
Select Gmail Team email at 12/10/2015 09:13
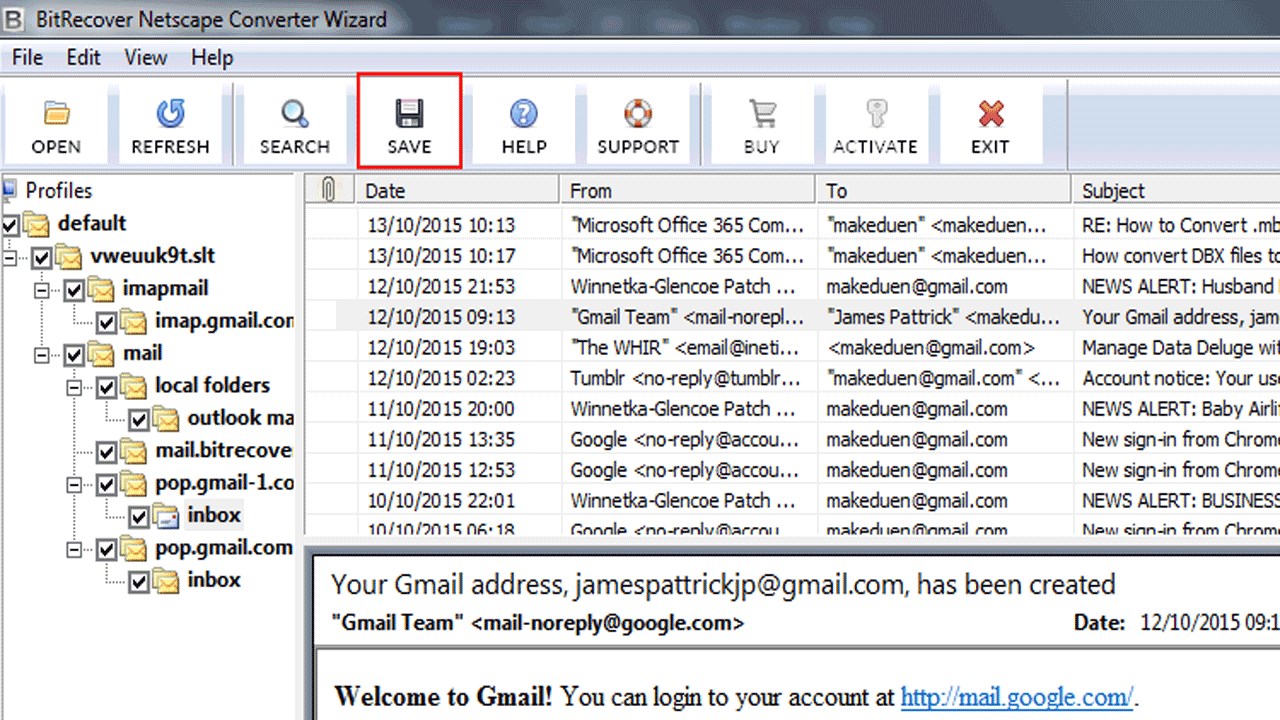coord(792,317)
